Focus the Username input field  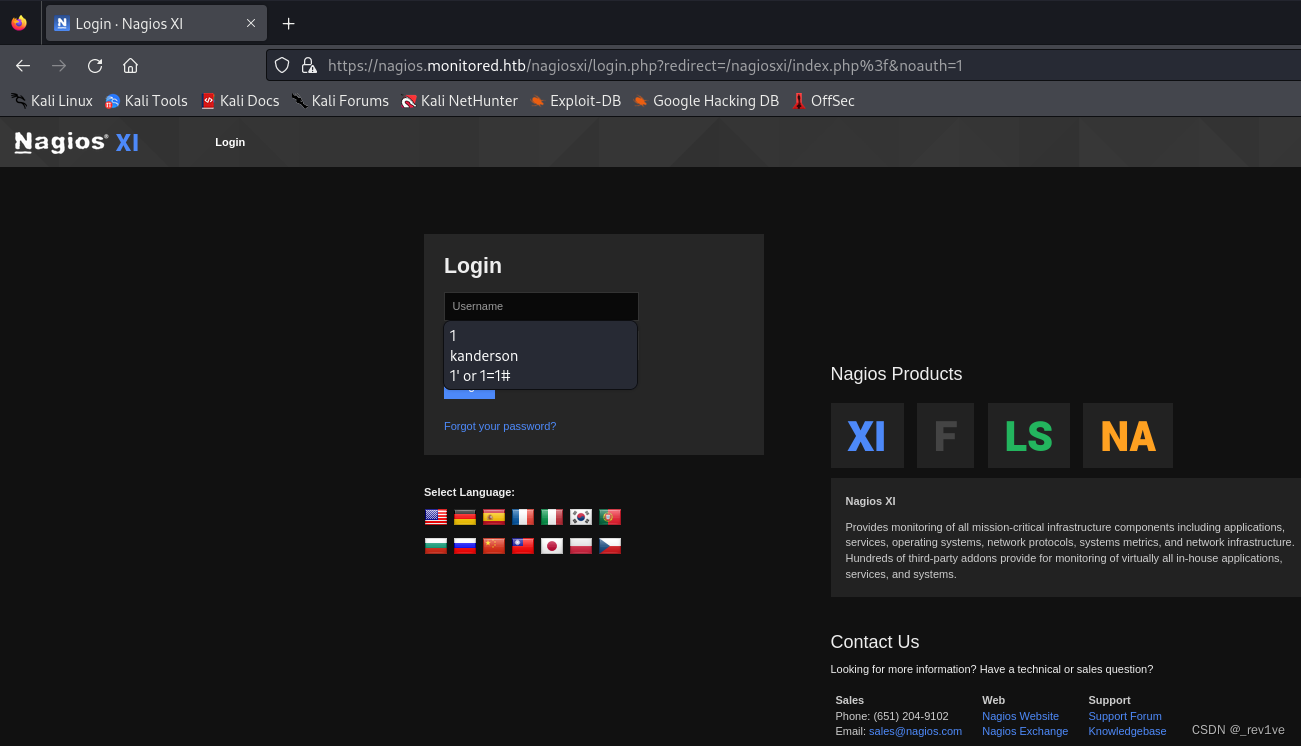pos(541,306)
